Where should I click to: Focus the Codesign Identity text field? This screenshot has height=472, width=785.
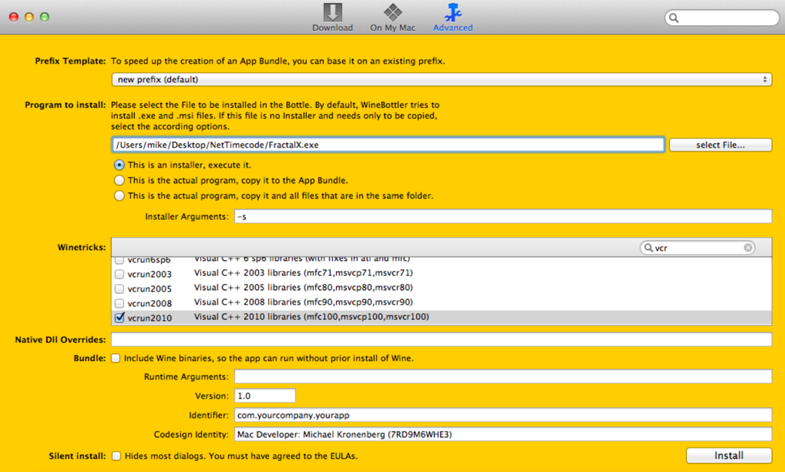[502, 435]
